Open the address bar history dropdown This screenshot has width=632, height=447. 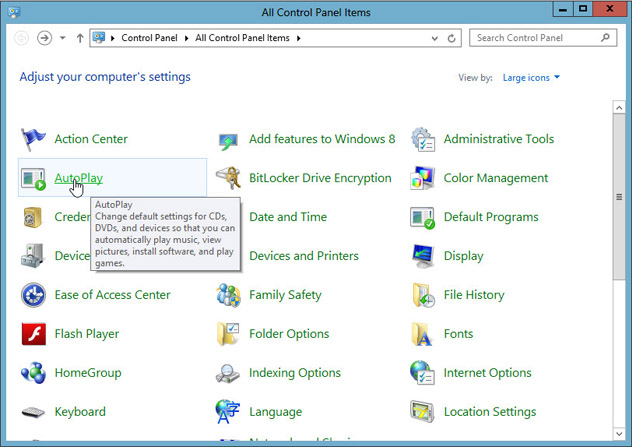[434, 38]
